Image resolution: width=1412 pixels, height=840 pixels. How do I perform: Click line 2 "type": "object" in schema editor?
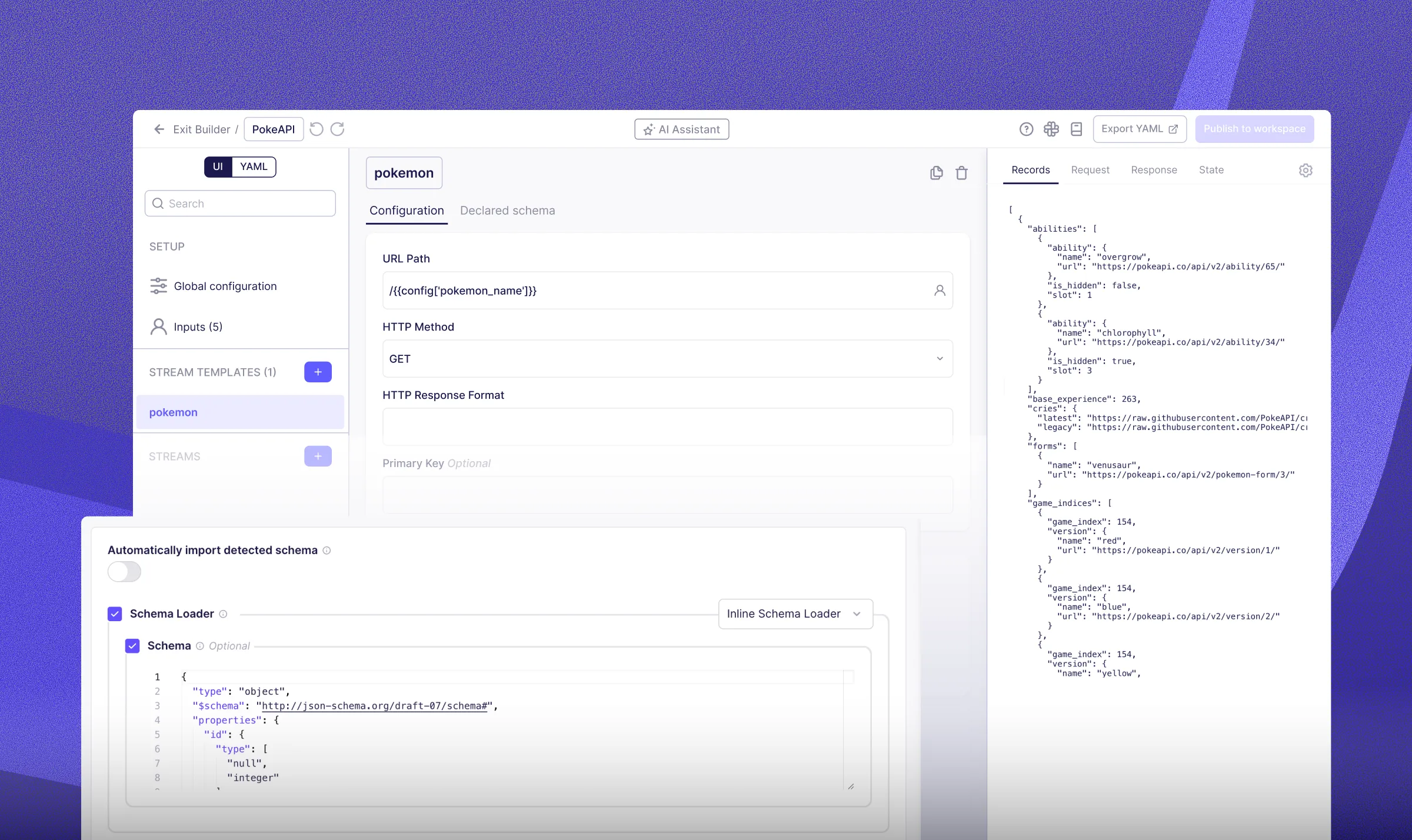pos(241,692)
